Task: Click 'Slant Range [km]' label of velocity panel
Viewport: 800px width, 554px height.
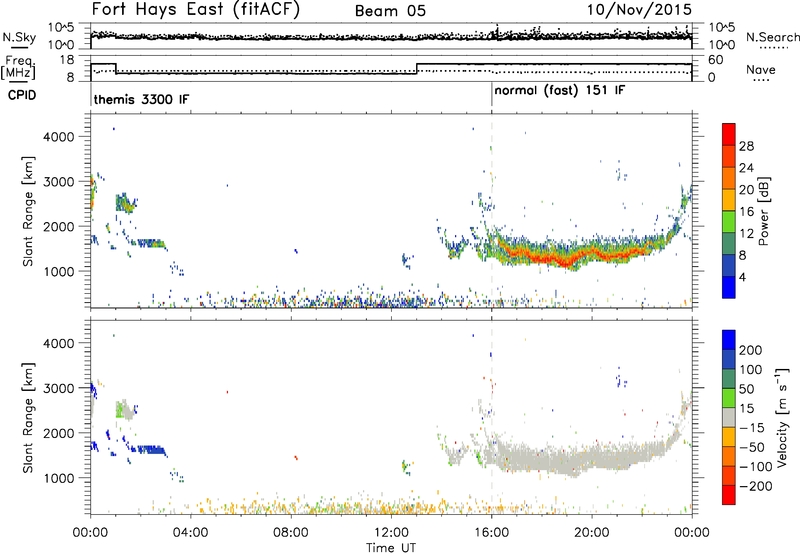Action: pos(28,417)
